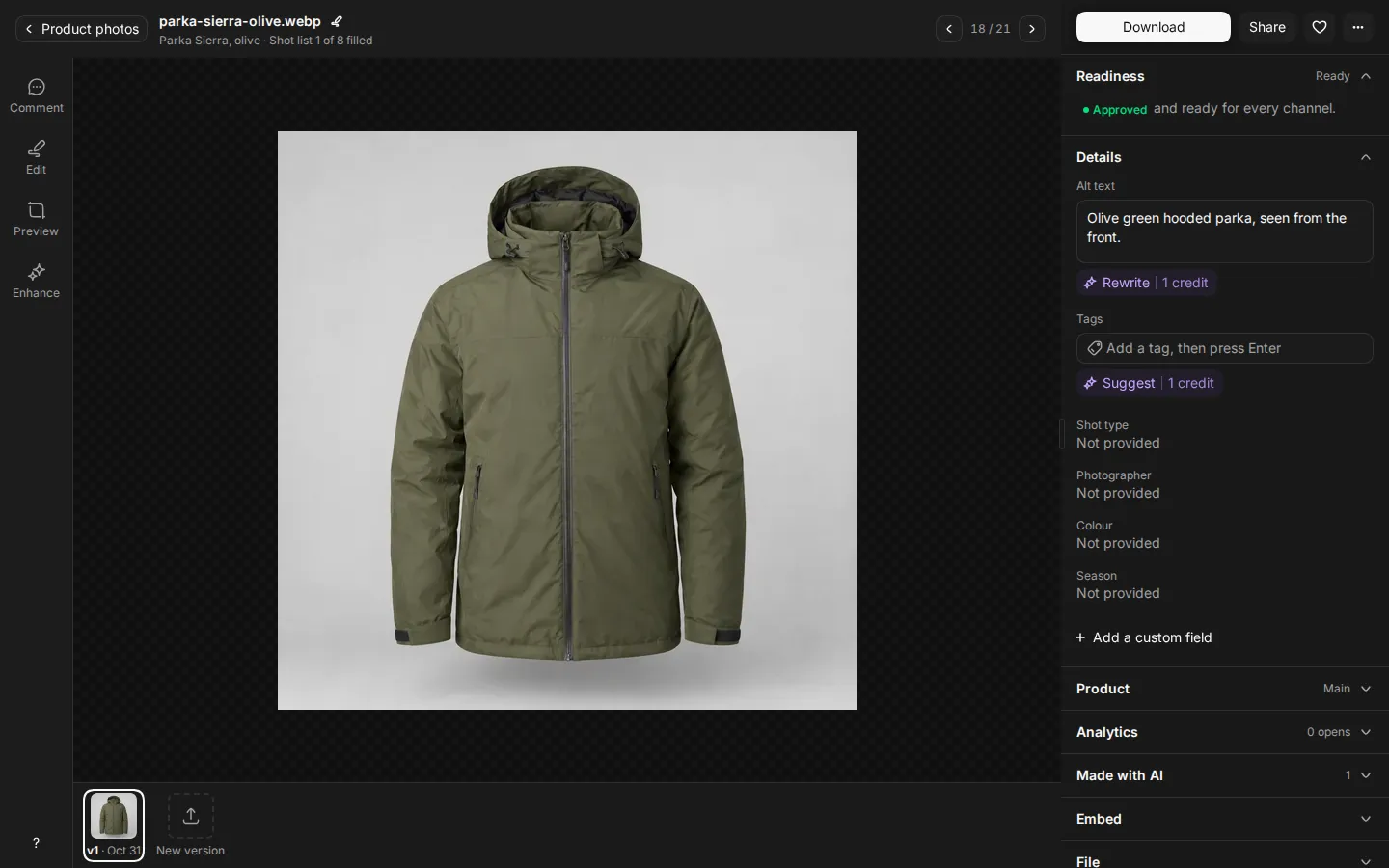
Task: Click the shot list subtitle text
Action: pos(266,41)
